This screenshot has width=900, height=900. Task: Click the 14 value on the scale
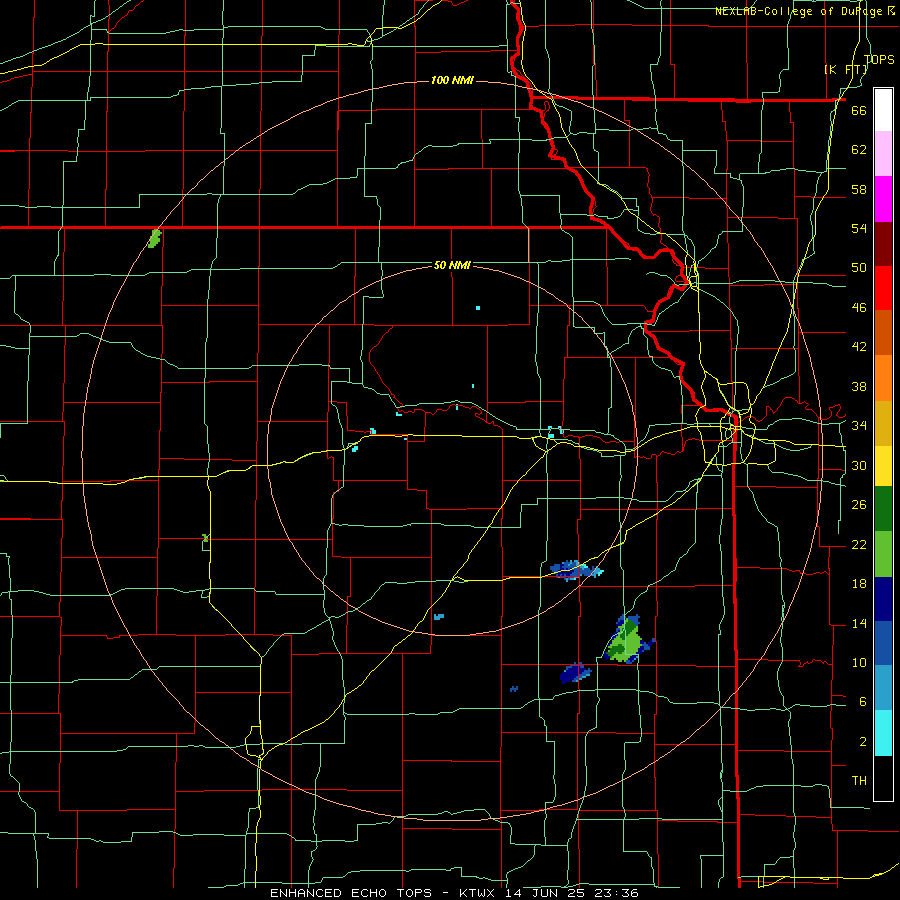pos(859,623)
